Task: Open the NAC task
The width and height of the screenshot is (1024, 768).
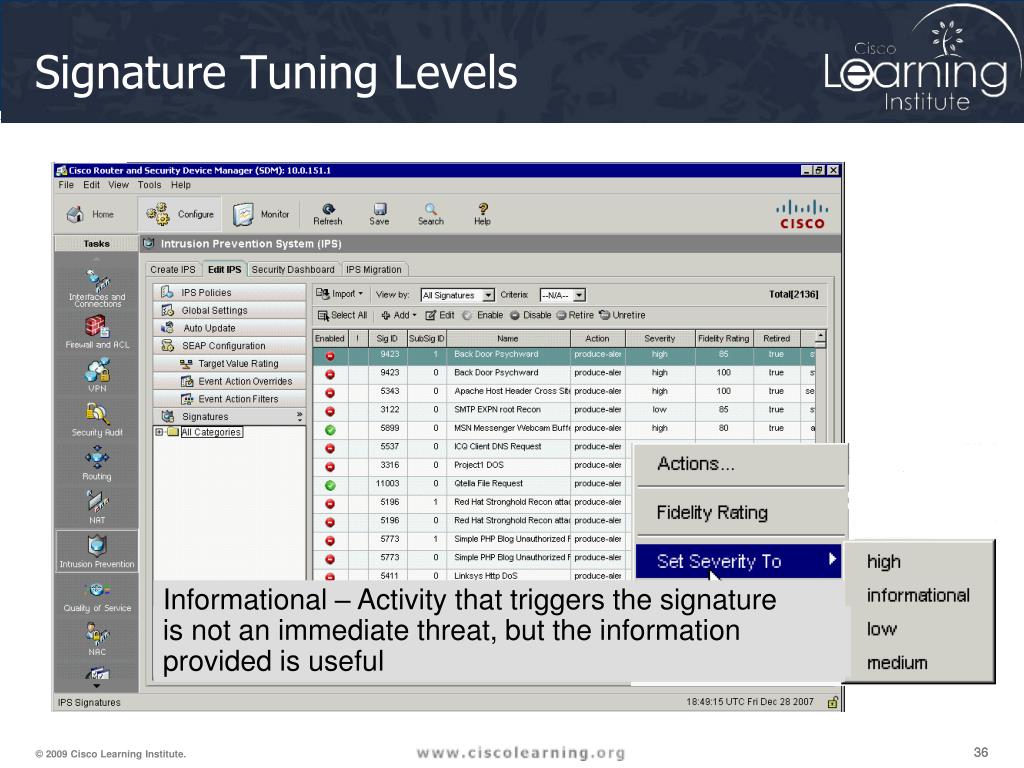Action: tap(97, 639)
